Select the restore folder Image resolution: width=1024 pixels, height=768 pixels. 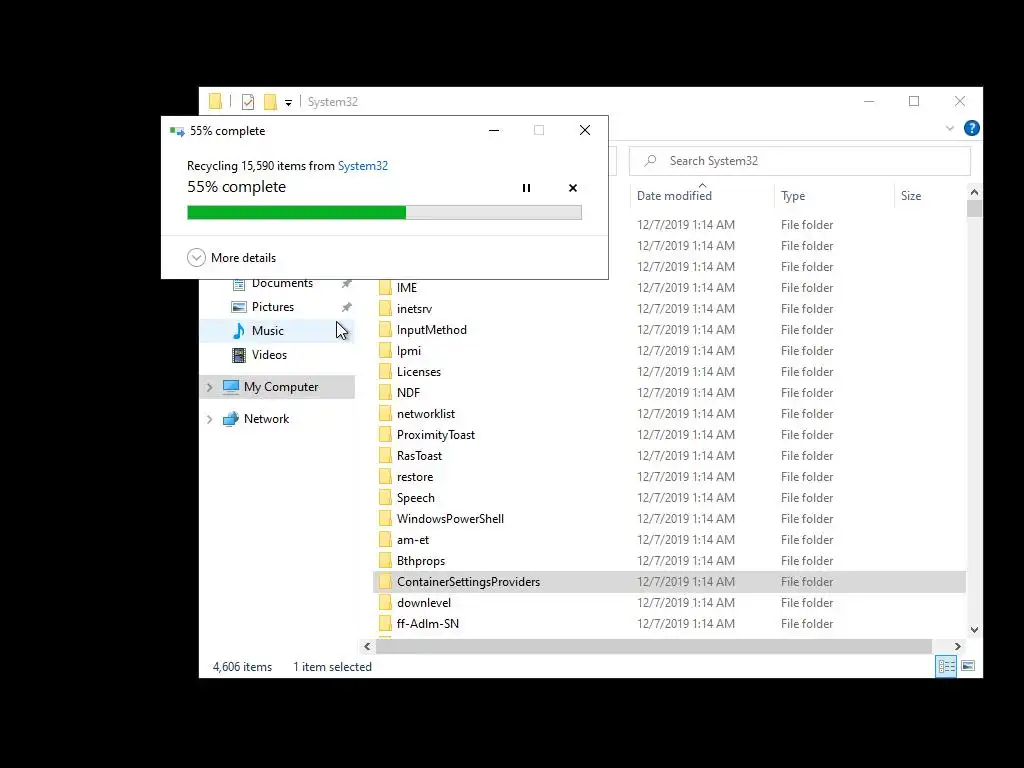coord(415,477)
